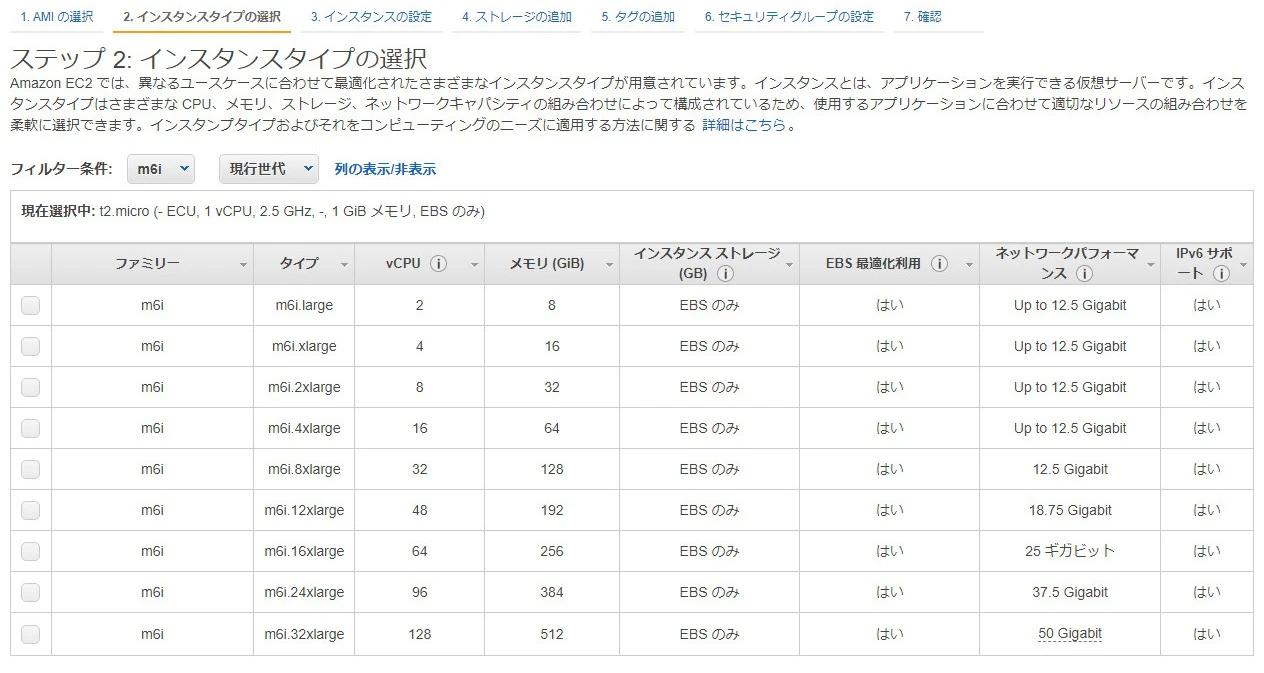Open the ネットワークパフォーマンス column sort arrow
The image size is (1264, 673).
coord(1150,265)
